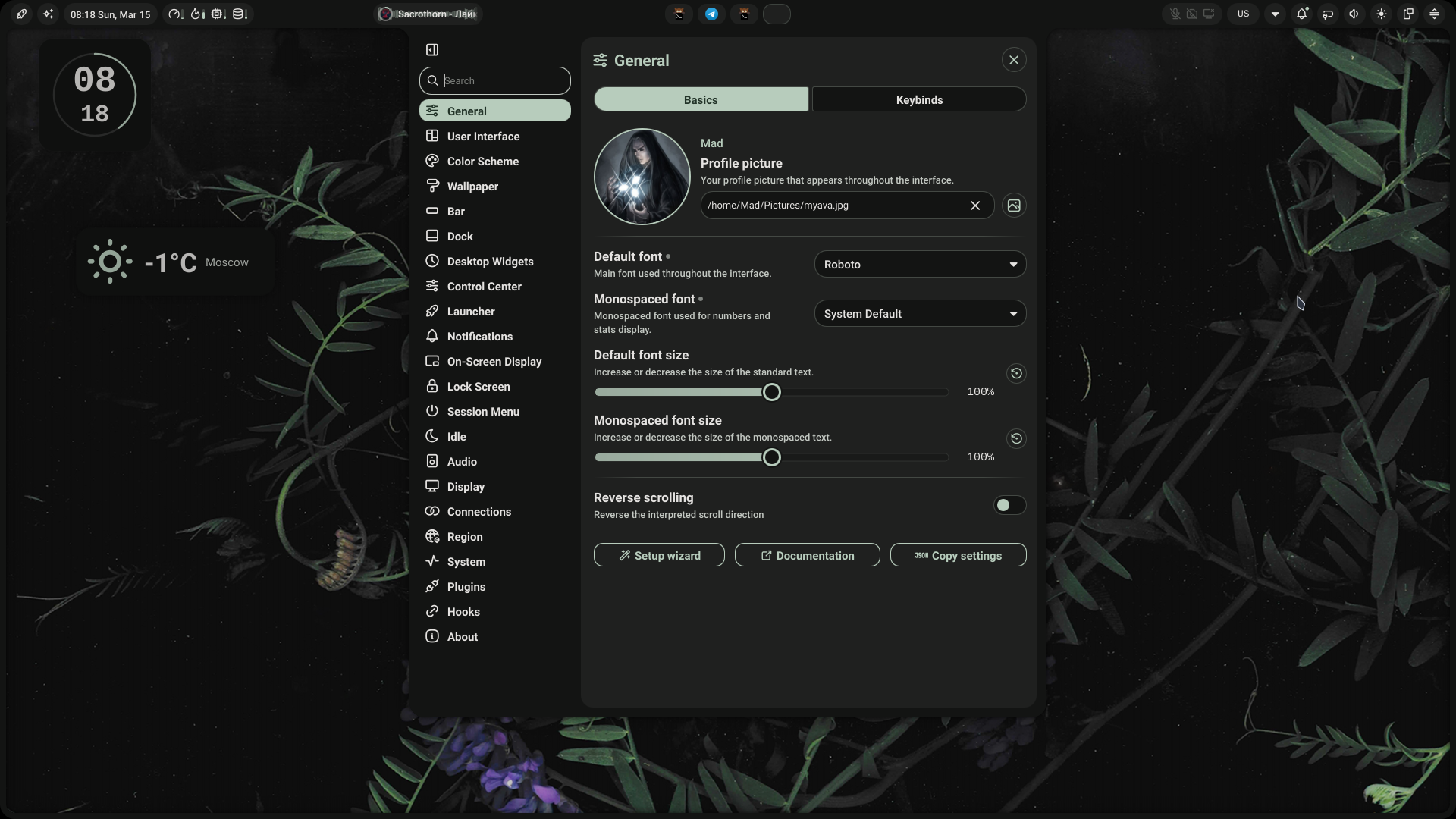
Task: Collapse the settings sidebar panel icon
Action: pos(432,50)
